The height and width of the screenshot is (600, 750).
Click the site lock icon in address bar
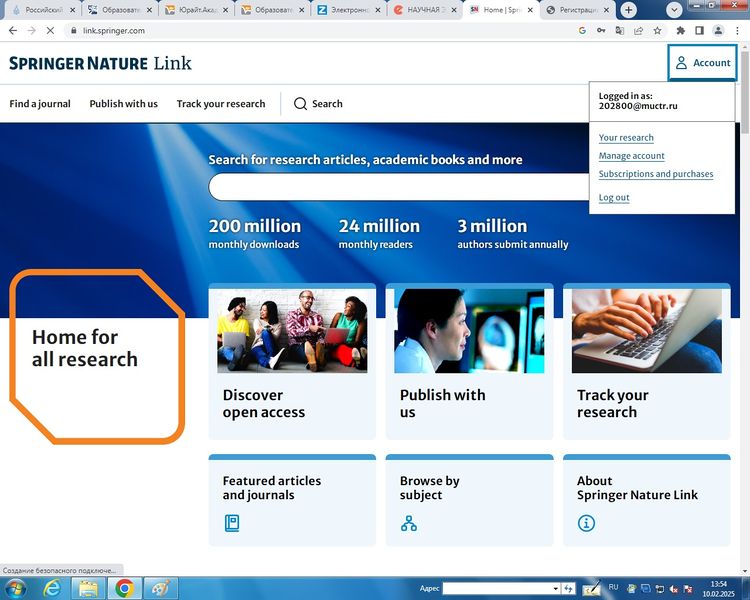(x=73, y=31)
